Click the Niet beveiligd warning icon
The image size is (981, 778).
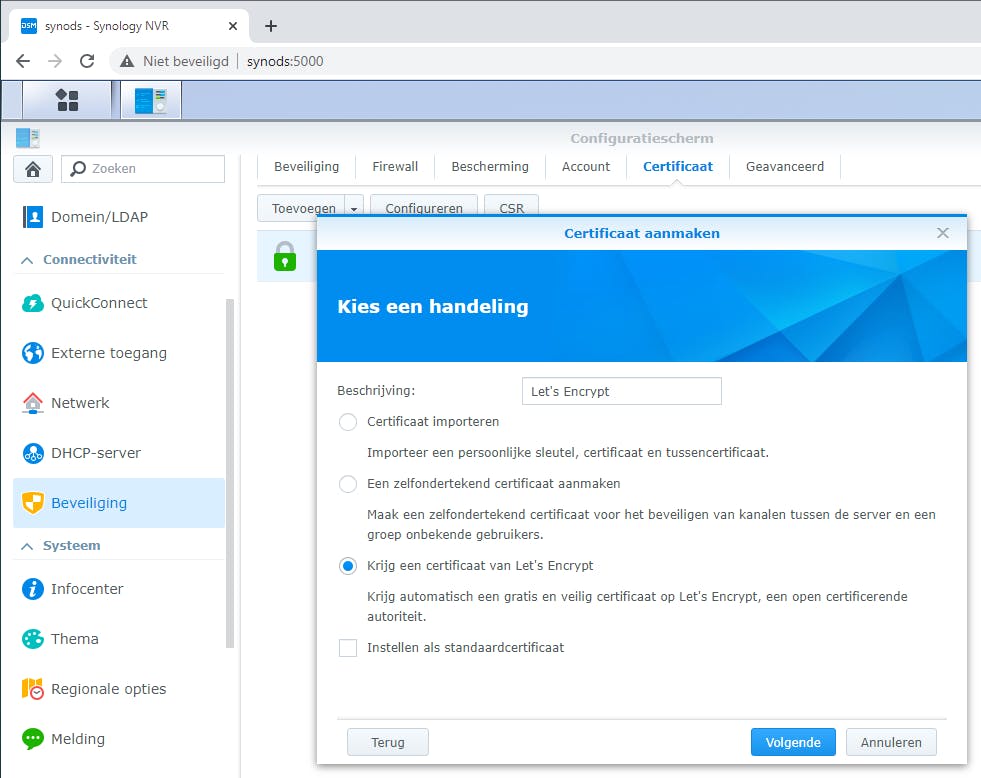(x=127, y=61)
